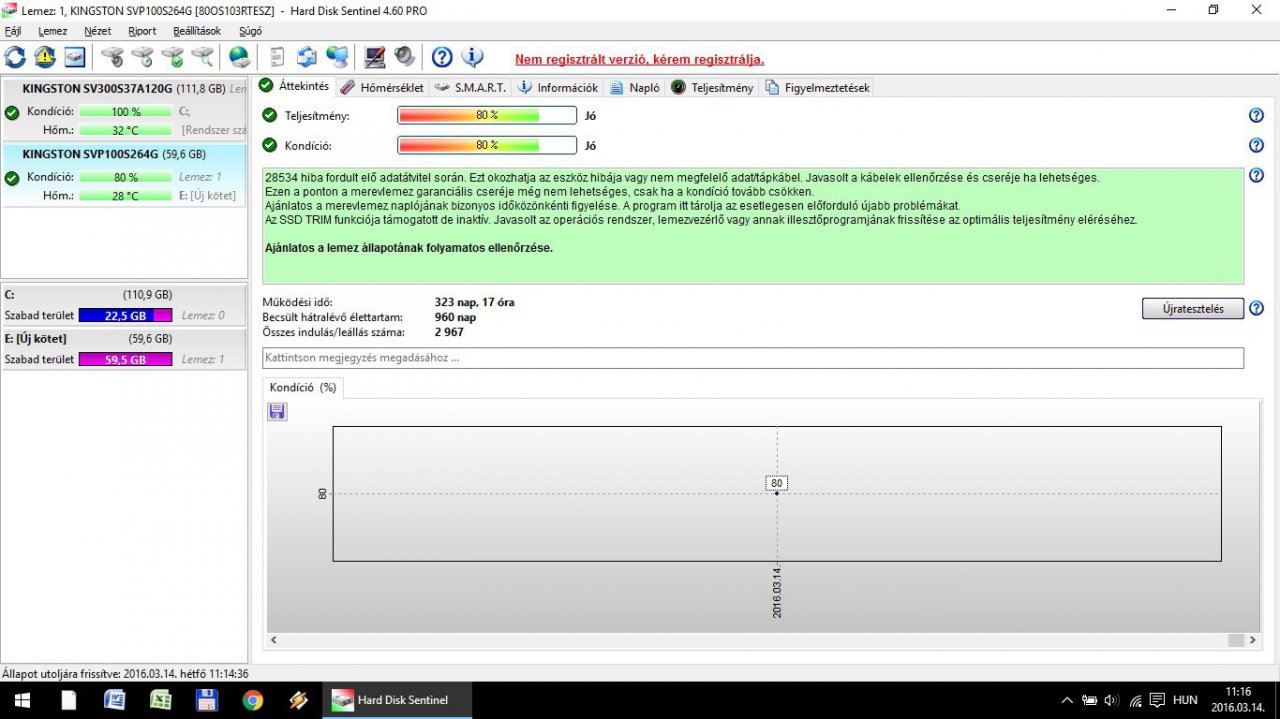Select the Kondíció (%) chart tab

pos(303,387)
